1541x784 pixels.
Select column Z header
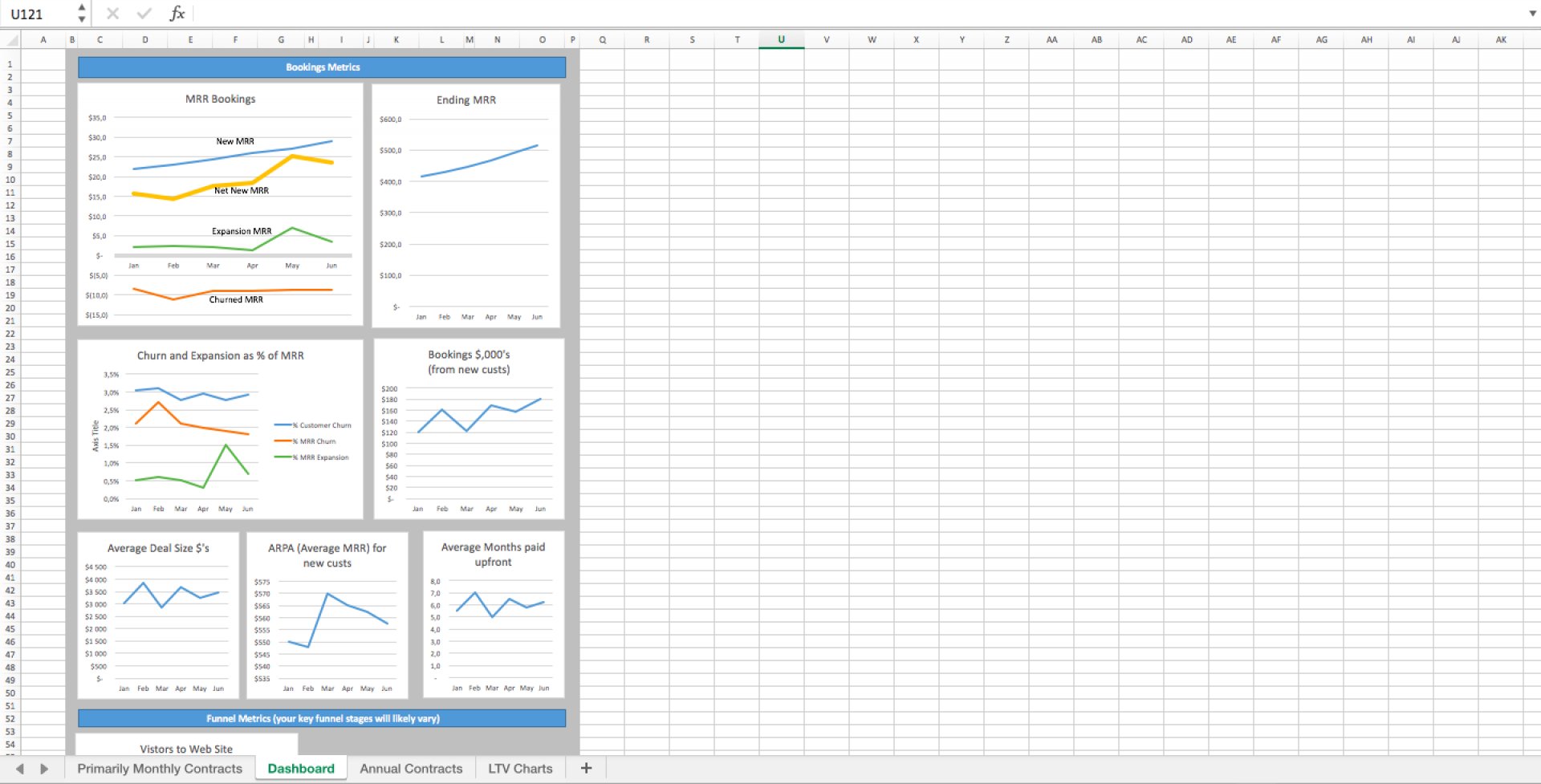1006,39
